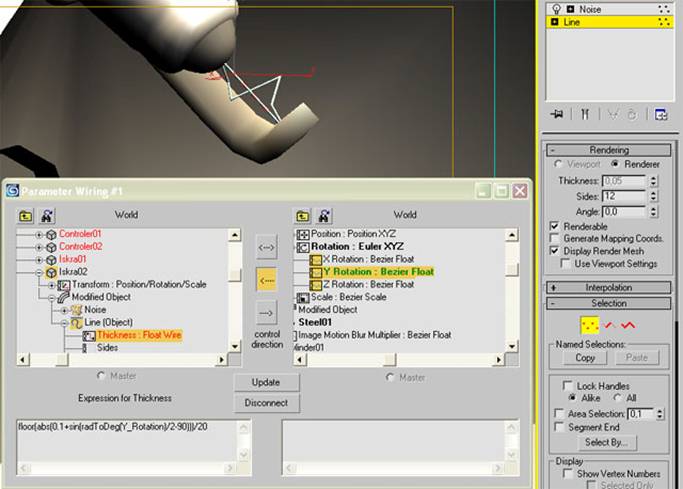Enable the Lock Handles checkbox

(x=568, y=385)
